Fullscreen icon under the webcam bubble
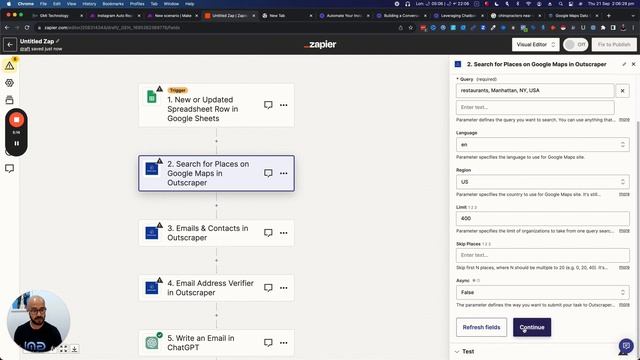This screenshot has height=360, width=640. pos(63,349)
